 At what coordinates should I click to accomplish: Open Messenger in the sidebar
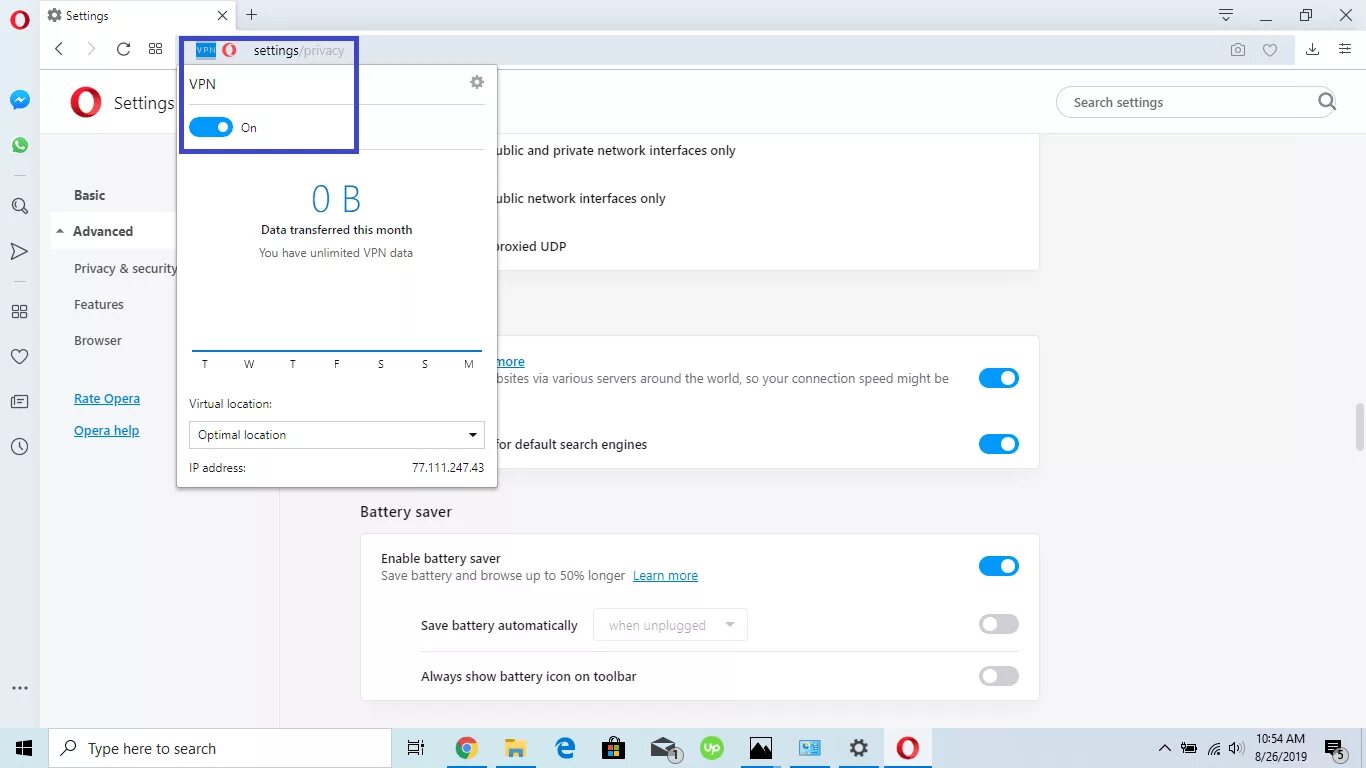(x=20, y=100)
